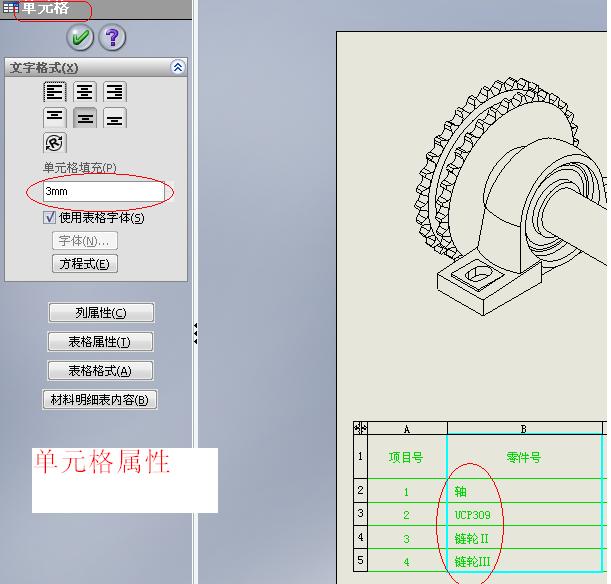
Task: Select top vertical alignment icon
Action: pyautogui.click(x=54, y=118)
